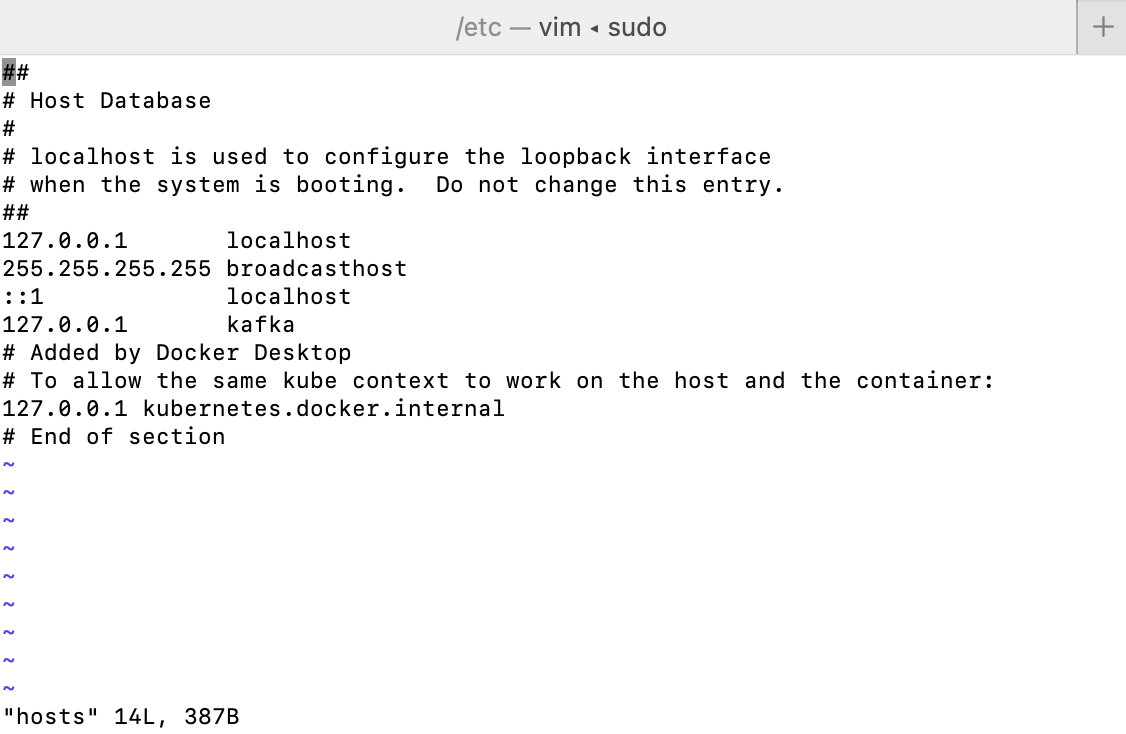Click the word 'kafka' in hosts entry

[261, 325]
